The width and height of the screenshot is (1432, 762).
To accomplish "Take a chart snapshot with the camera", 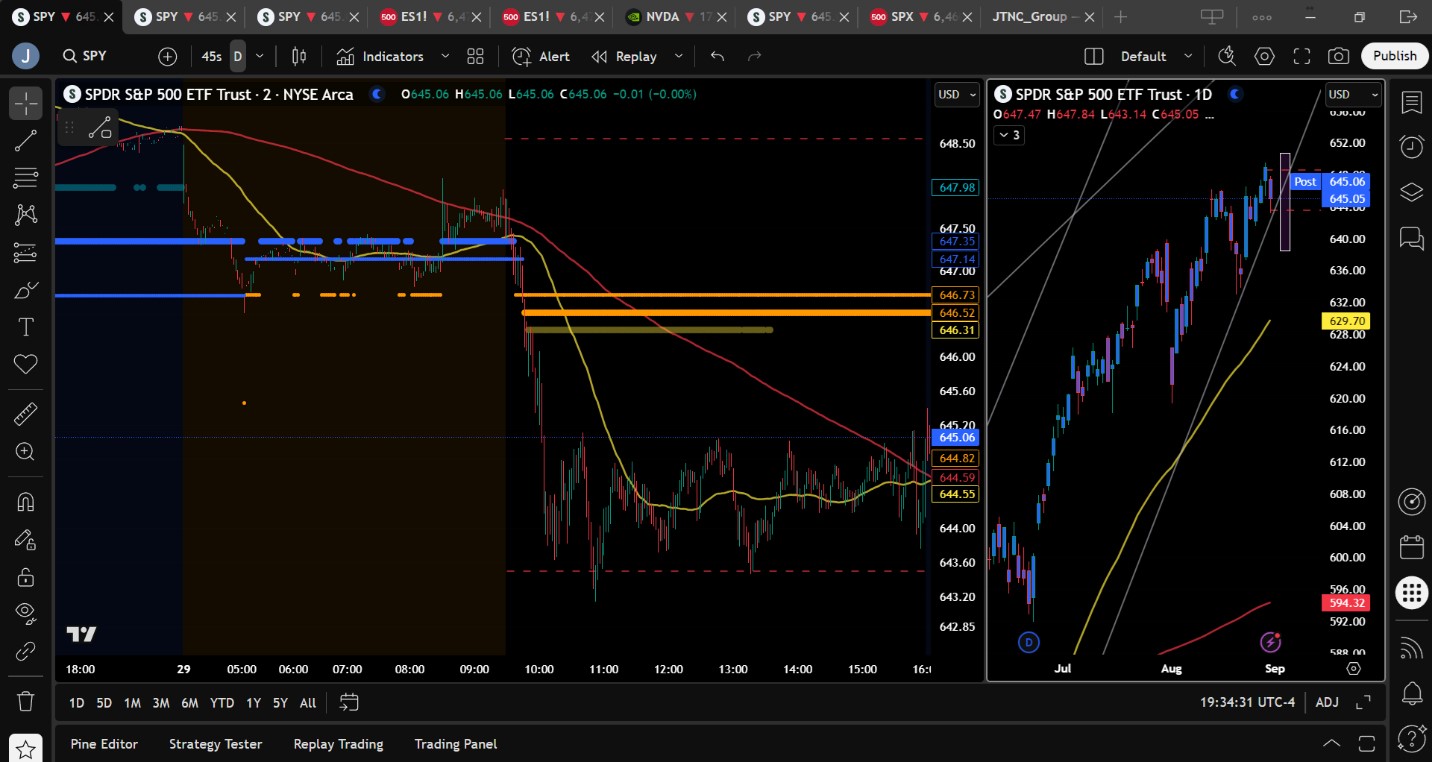I will click(x=1338, y=57).
